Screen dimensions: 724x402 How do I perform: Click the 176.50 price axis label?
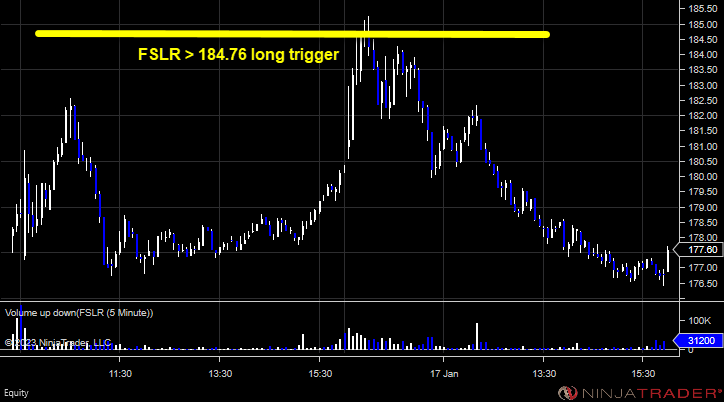(703, 283)
